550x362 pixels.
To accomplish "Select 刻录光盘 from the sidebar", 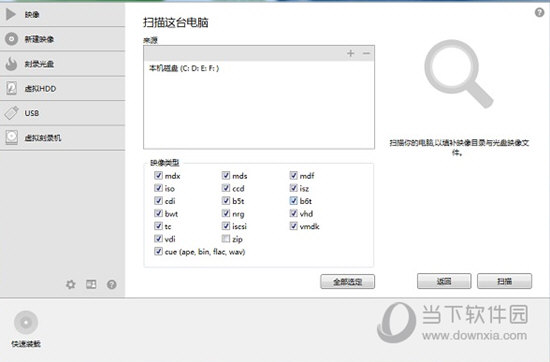I will 62,64.
